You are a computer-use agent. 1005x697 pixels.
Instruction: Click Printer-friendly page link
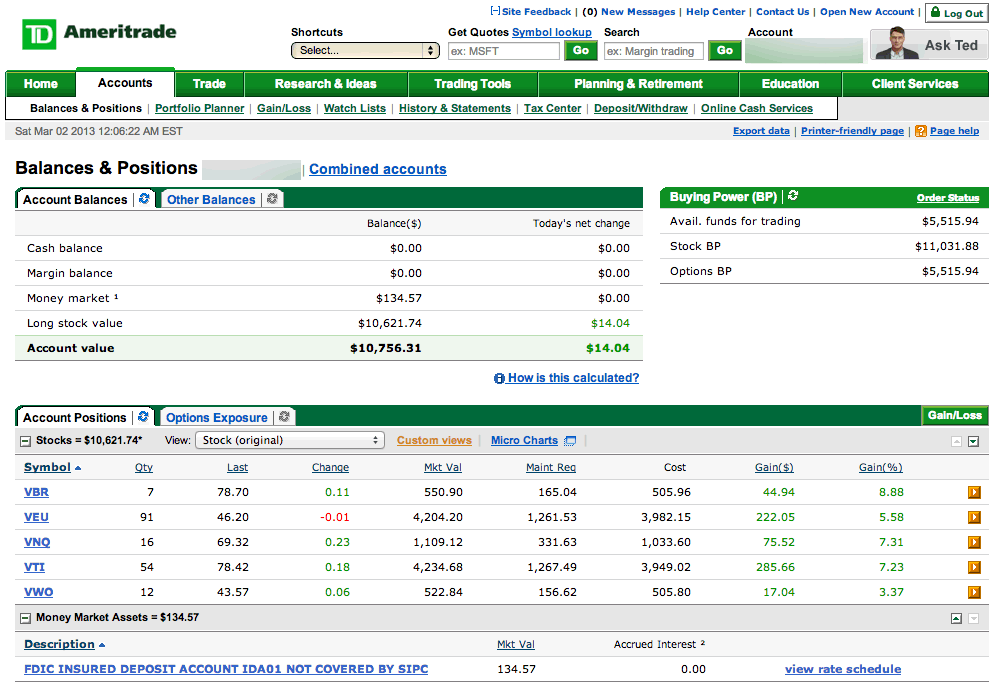(x=852, y=131)
